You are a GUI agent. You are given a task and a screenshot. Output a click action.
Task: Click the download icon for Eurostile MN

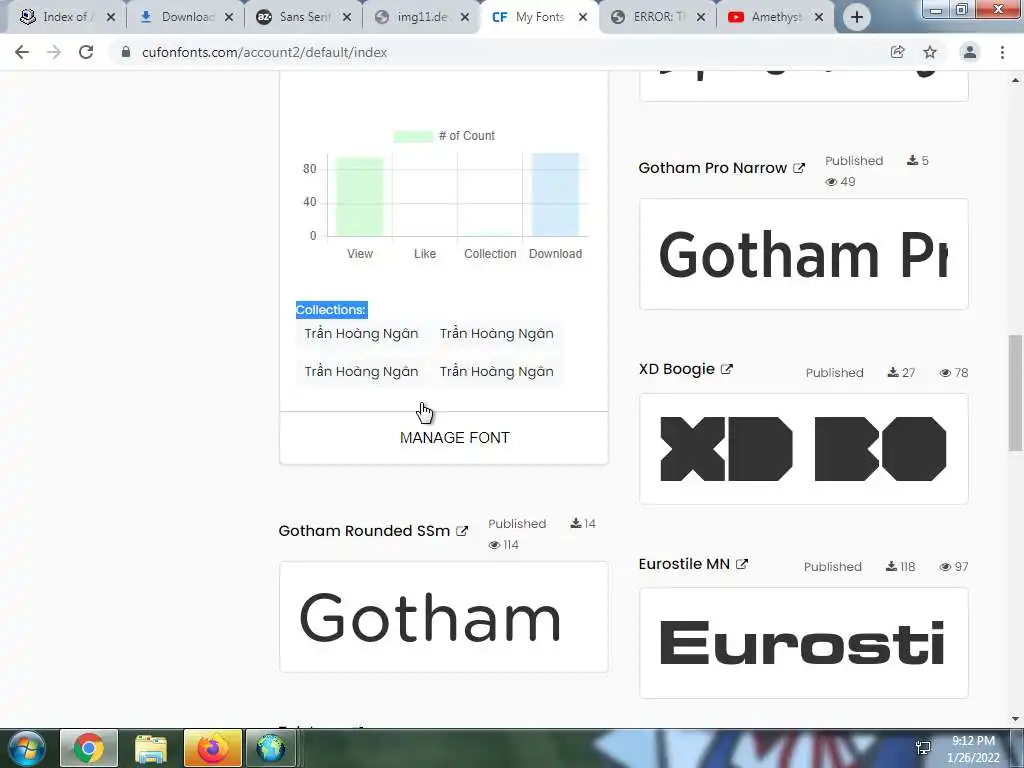point(891,566)
